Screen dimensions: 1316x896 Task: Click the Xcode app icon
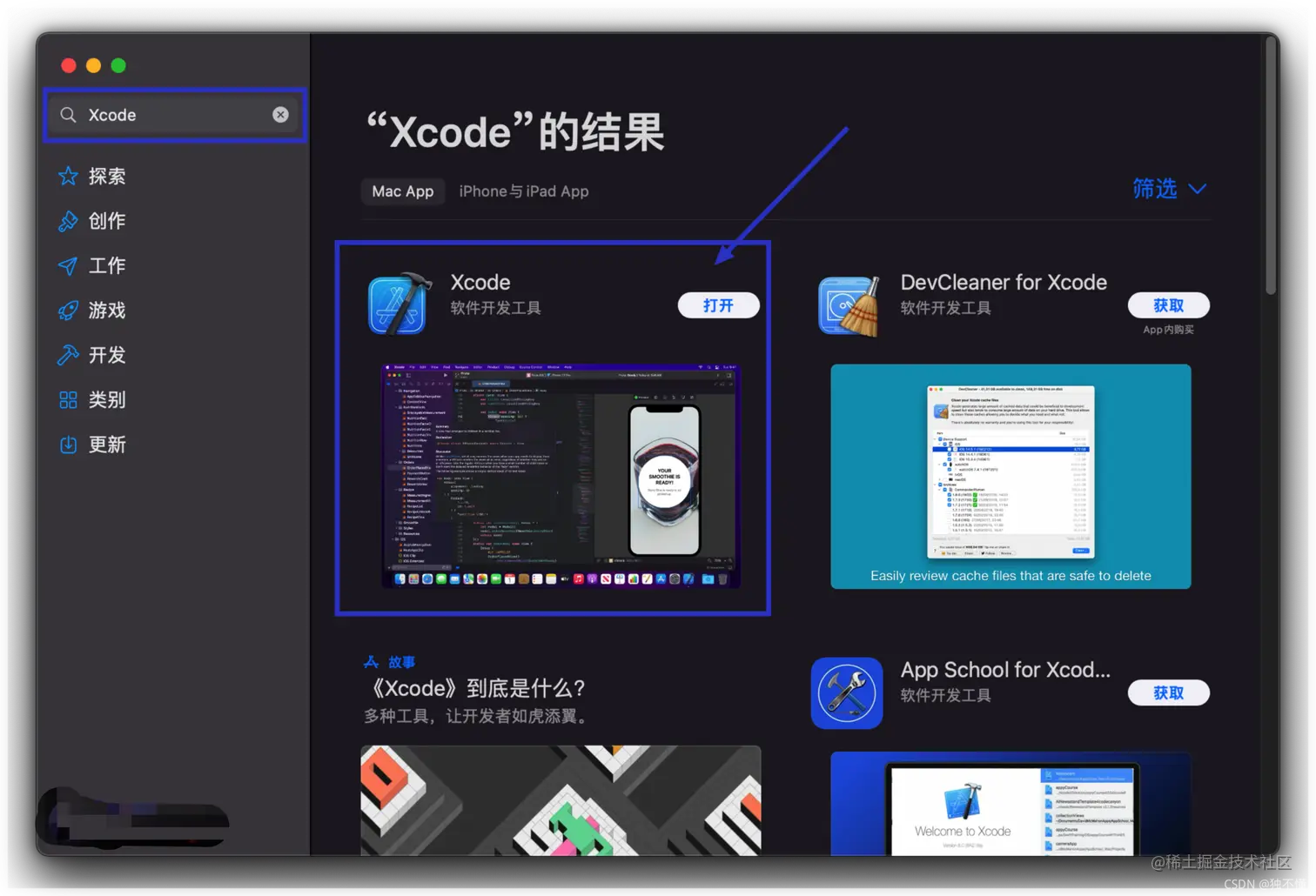tap(399, 304)
